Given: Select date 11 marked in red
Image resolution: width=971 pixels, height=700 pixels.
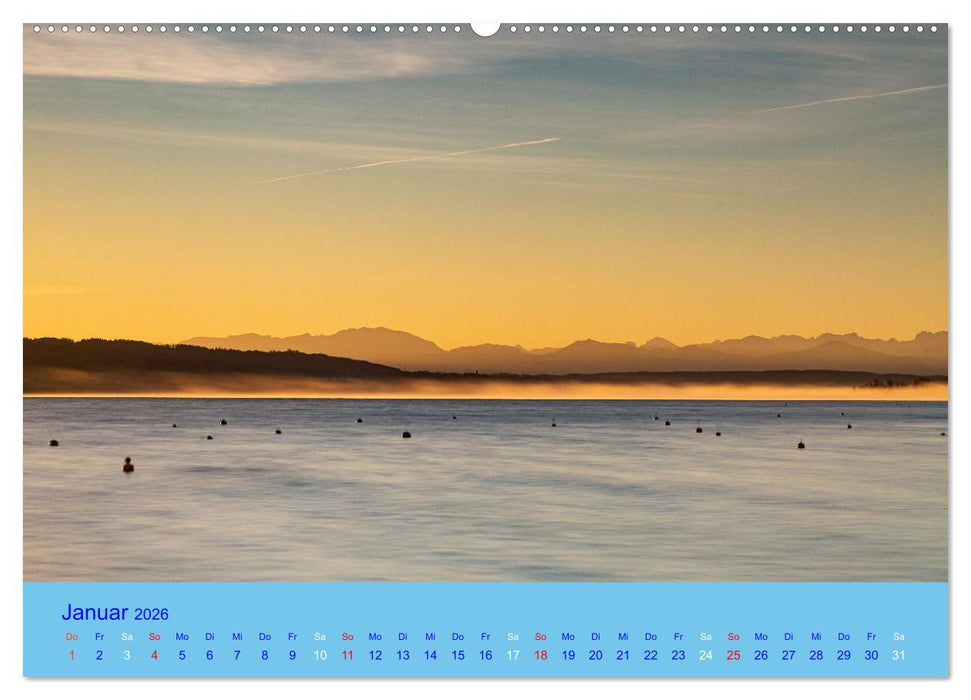Looking at the screenshot, I should (x=347, y=653).
